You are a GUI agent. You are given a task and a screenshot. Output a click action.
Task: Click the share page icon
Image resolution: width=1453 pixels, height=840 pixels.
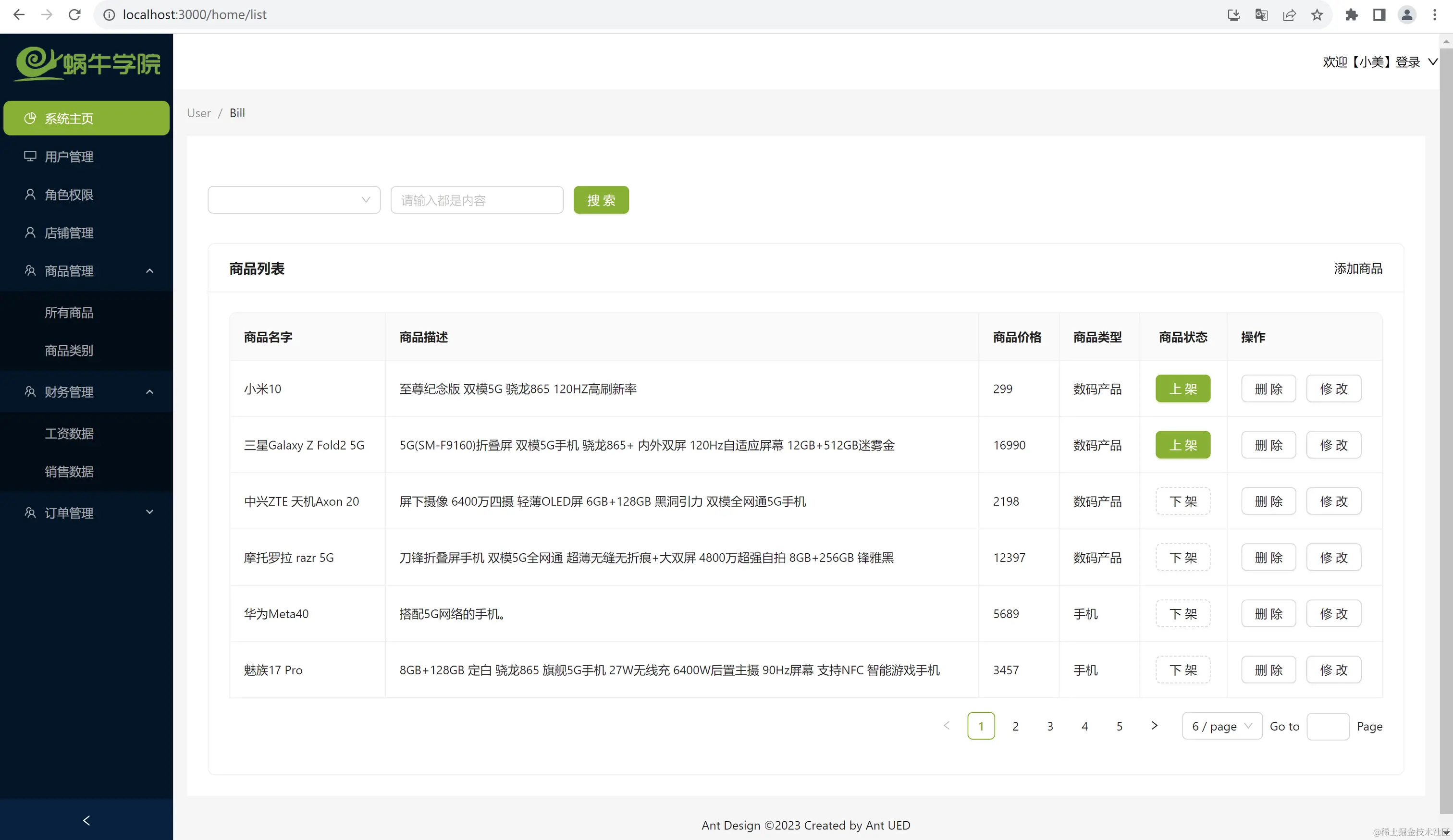click(1289, 15)
